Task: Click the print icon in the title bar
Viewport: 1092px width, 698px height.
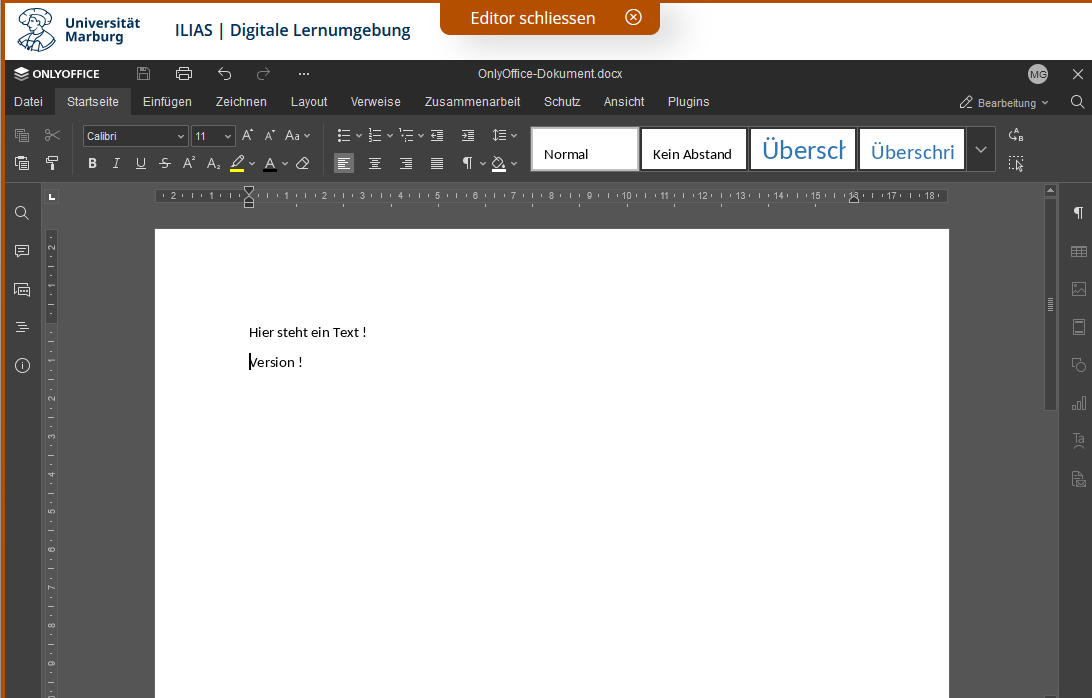Action: click(x=184, y=74)
